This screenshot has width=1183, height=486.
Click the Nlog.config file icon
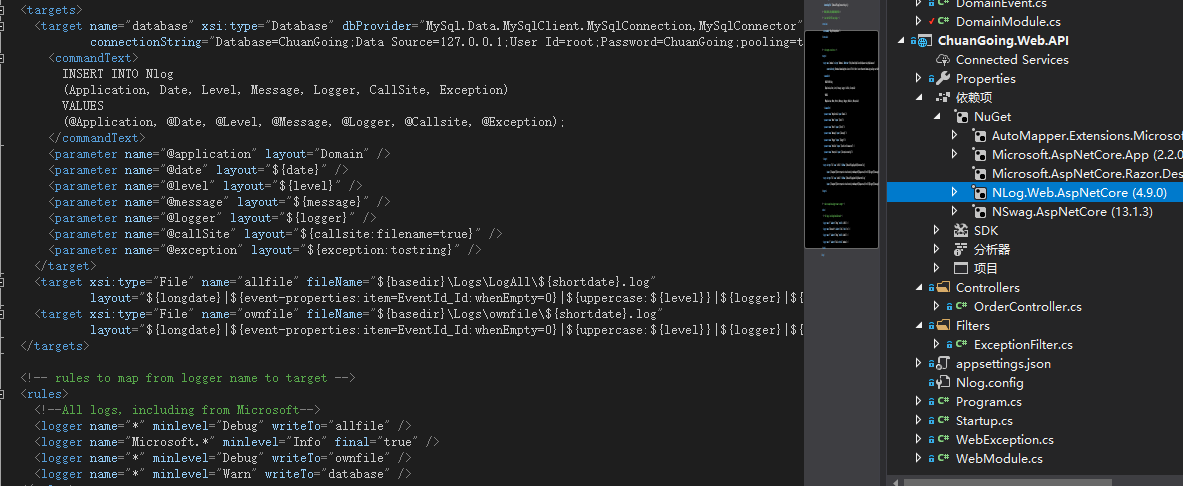point(942,383)
